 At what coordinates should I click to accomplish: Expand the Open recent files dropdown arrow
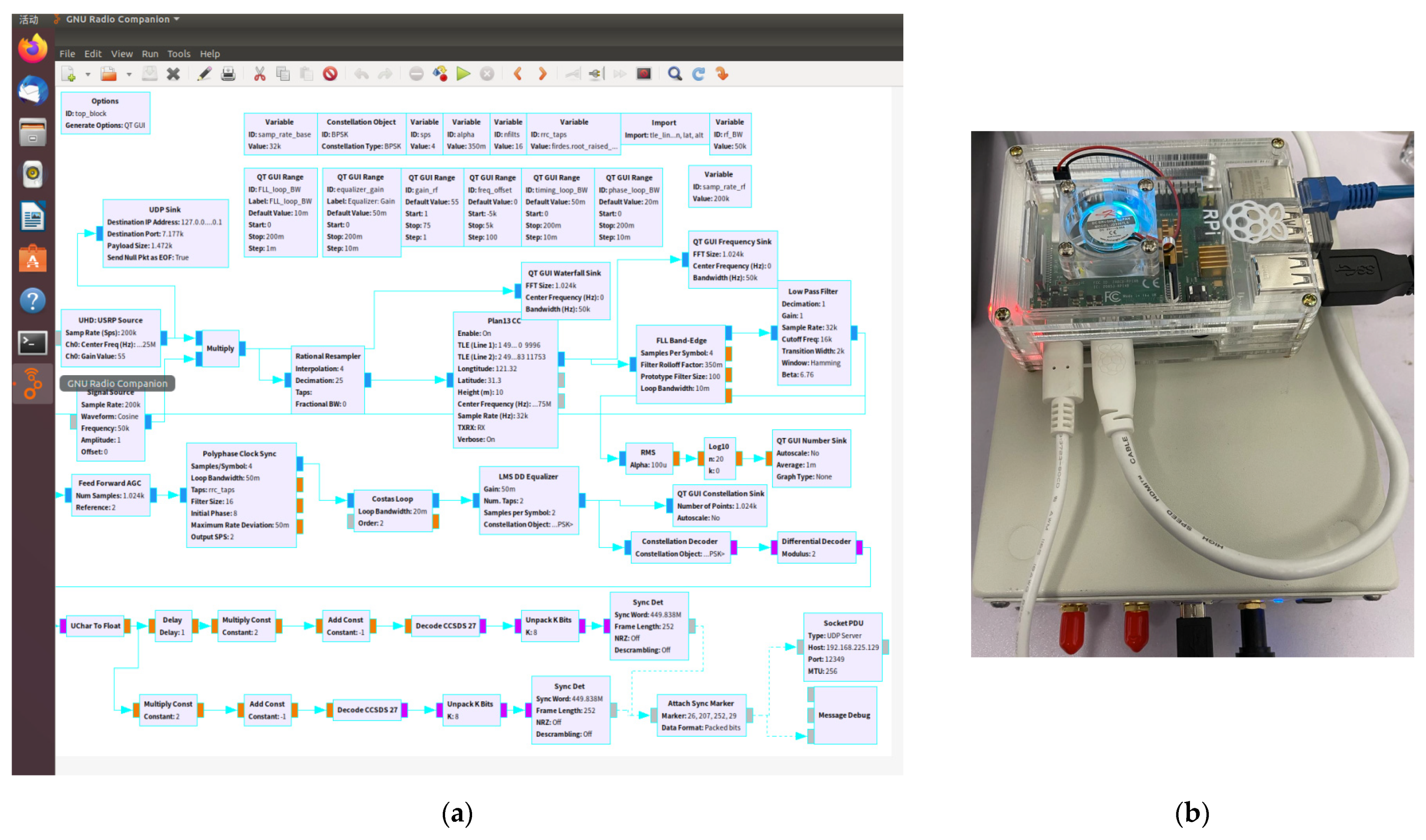tap(129, 75)
